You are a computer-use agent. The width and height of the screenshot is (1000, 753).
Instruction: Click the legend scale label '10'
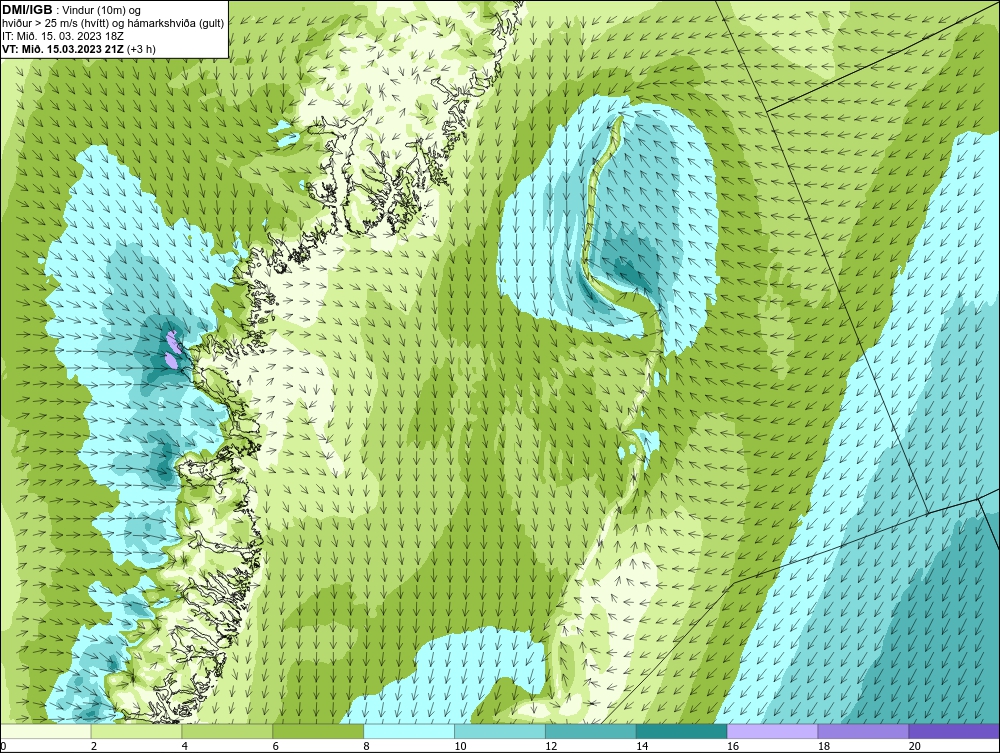point(460,746)
